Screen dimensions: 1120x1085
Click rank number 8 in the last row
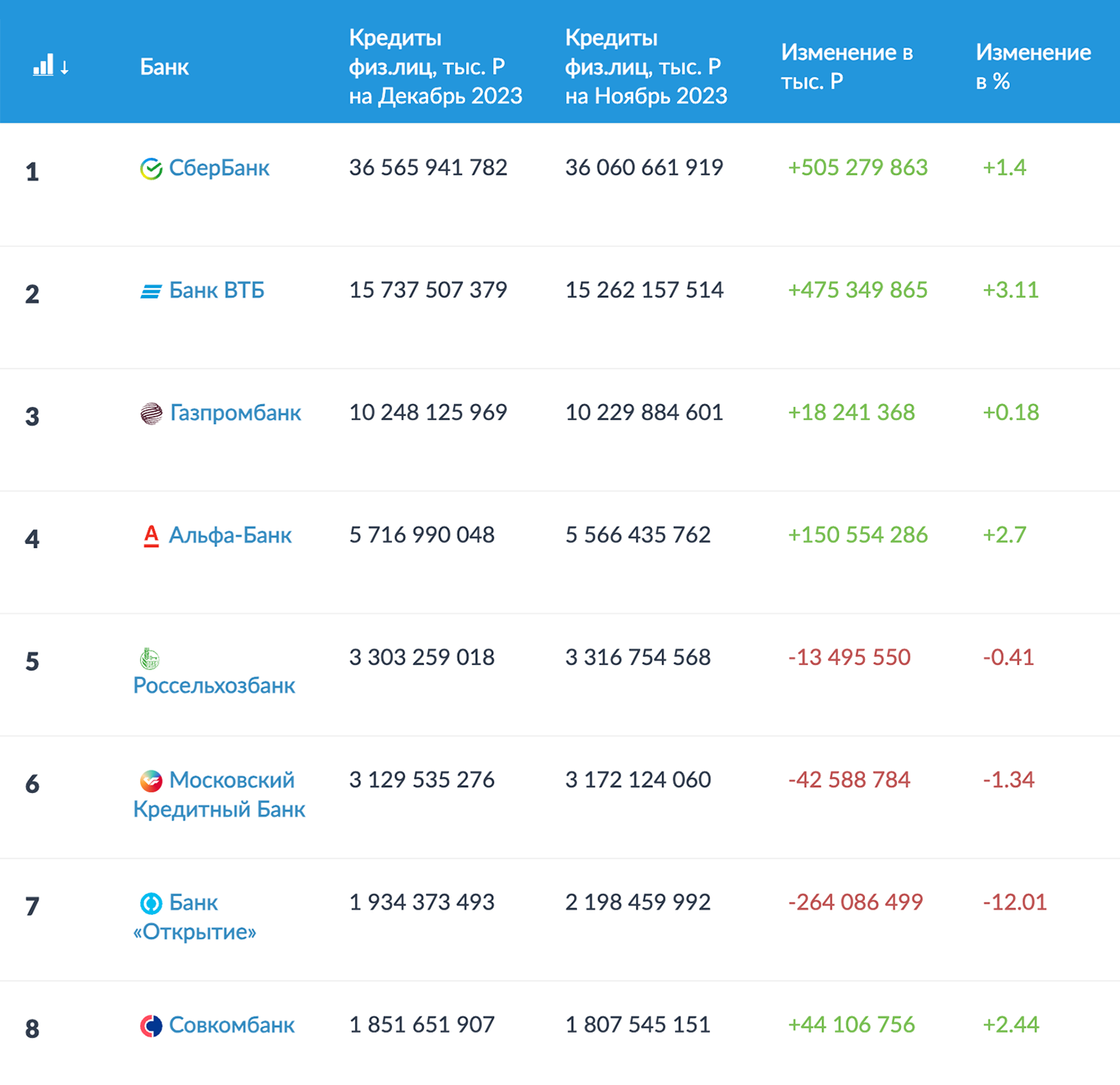[x=32, y=1028]
